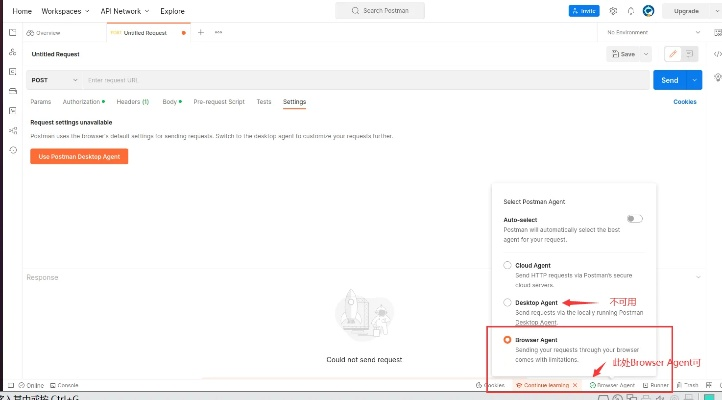The height and width of the screenshot is (400, 722).
Task: Open the Cookies link beside request tabs
Action: tap(685, 102)
